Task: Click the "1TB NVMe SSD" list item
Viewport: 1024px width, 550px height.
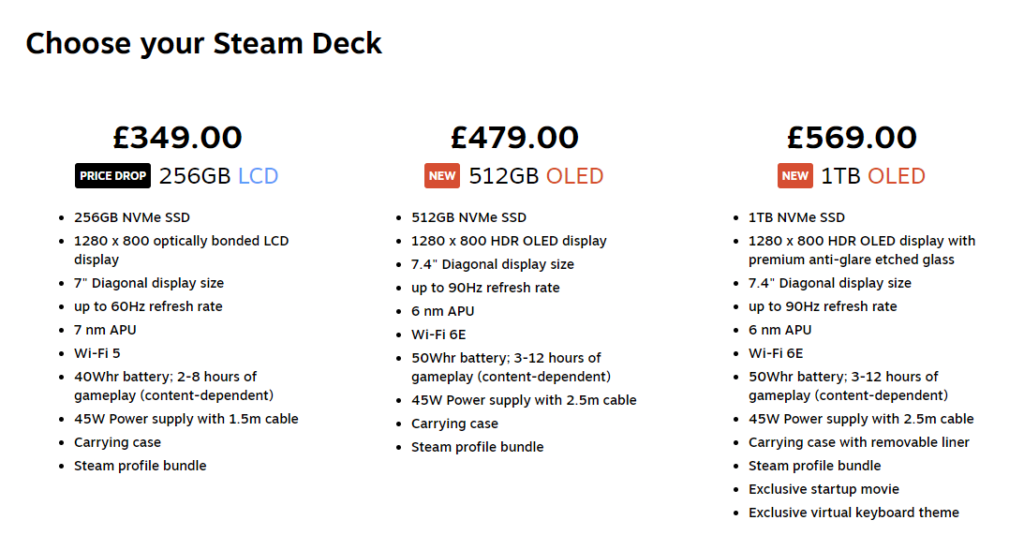Action: click(797, 217)
